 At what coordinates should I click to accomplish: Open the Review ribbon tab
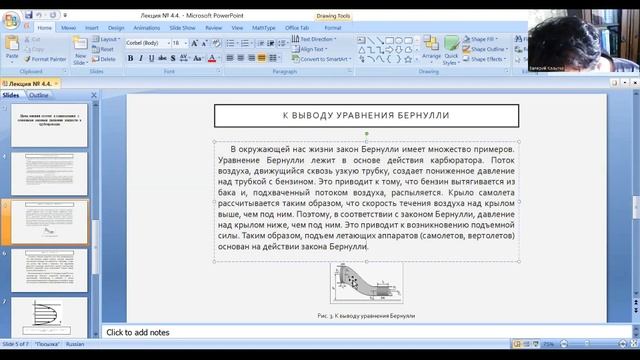click(213, 28)
